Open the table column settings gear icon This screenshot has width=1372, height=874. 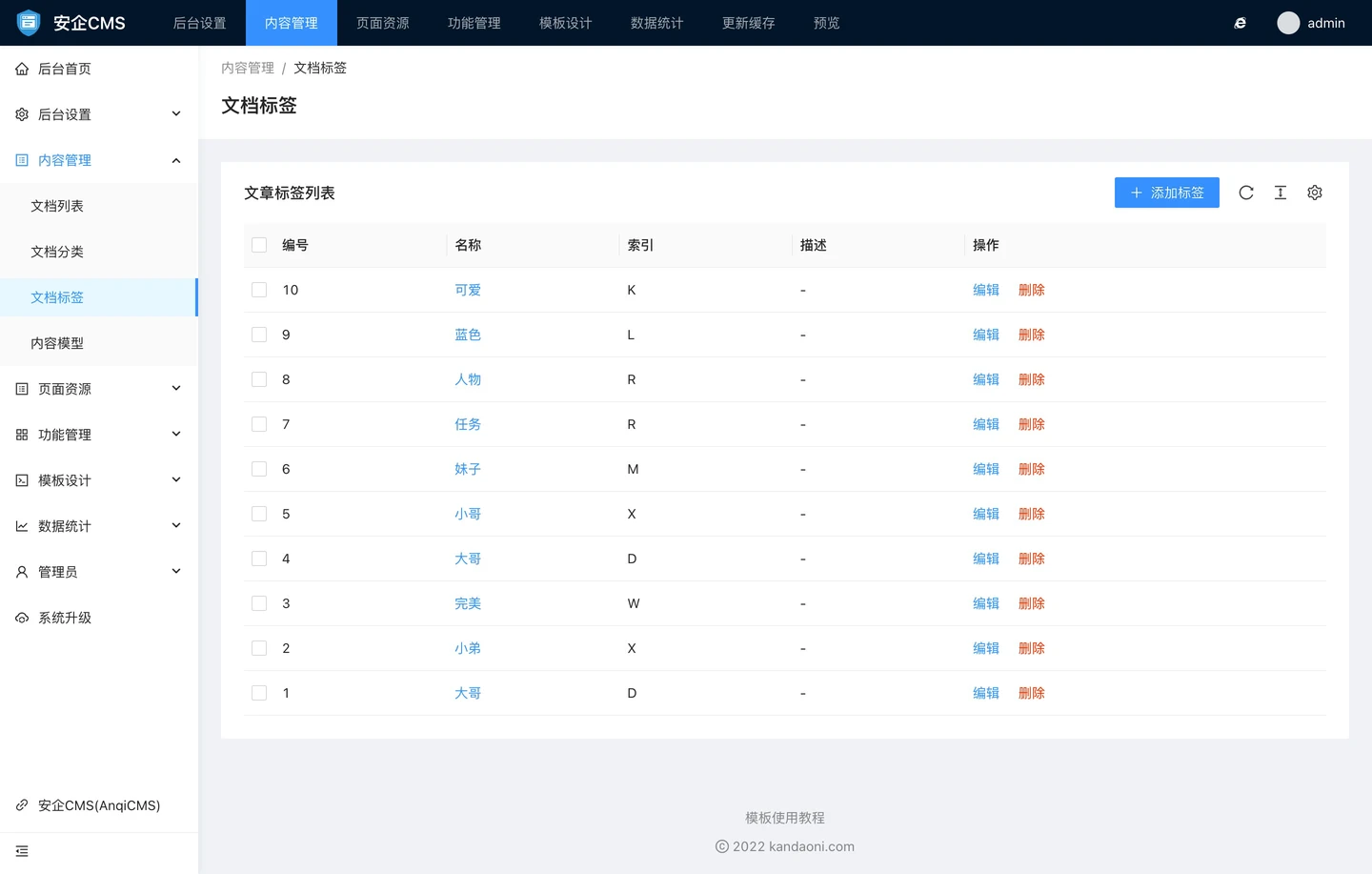tap(1315, 193)
